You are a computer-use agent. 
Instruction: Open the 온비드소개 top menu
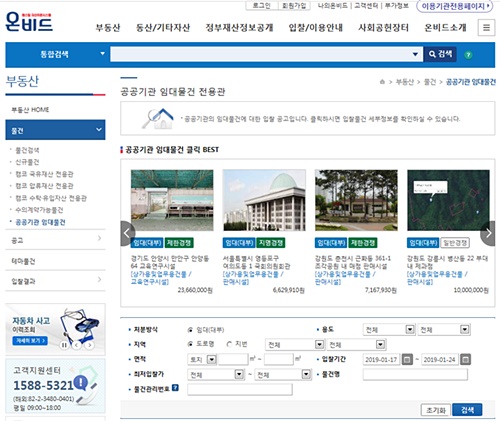click(x=445, y=28)
